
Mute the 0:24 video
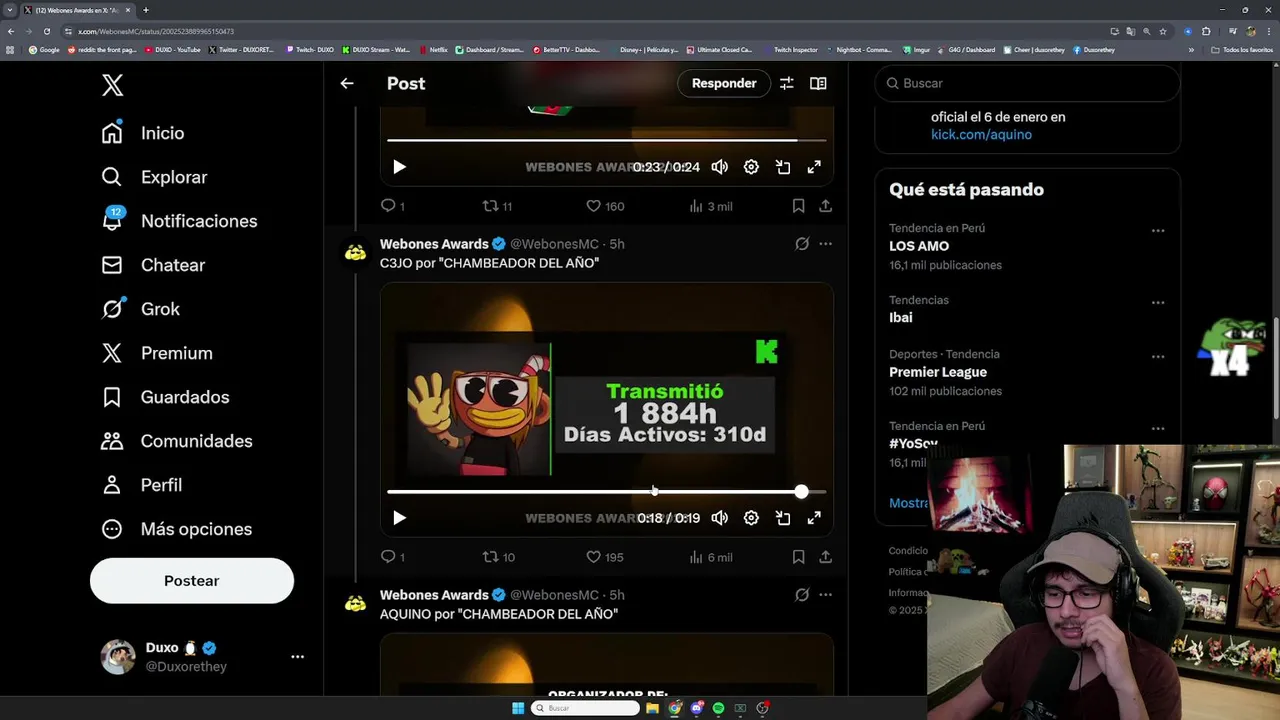719,167
